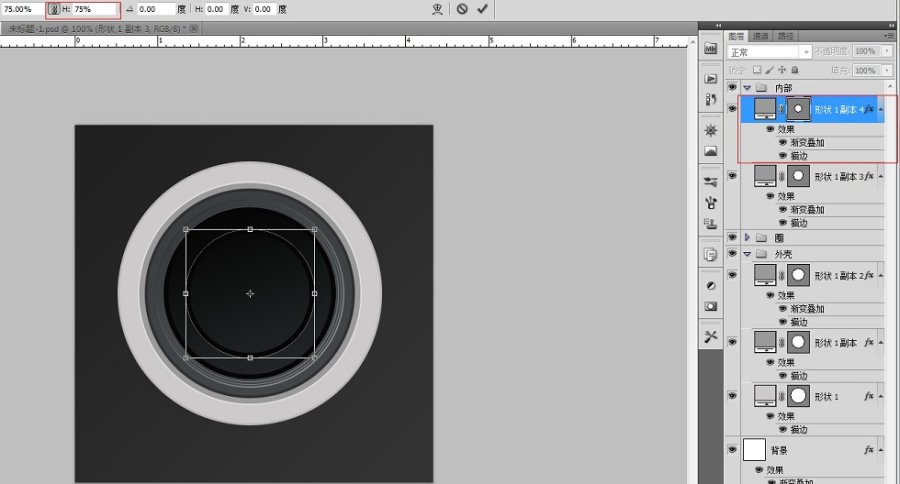
Task: Click the vertical skew V field
Action: 264,9
